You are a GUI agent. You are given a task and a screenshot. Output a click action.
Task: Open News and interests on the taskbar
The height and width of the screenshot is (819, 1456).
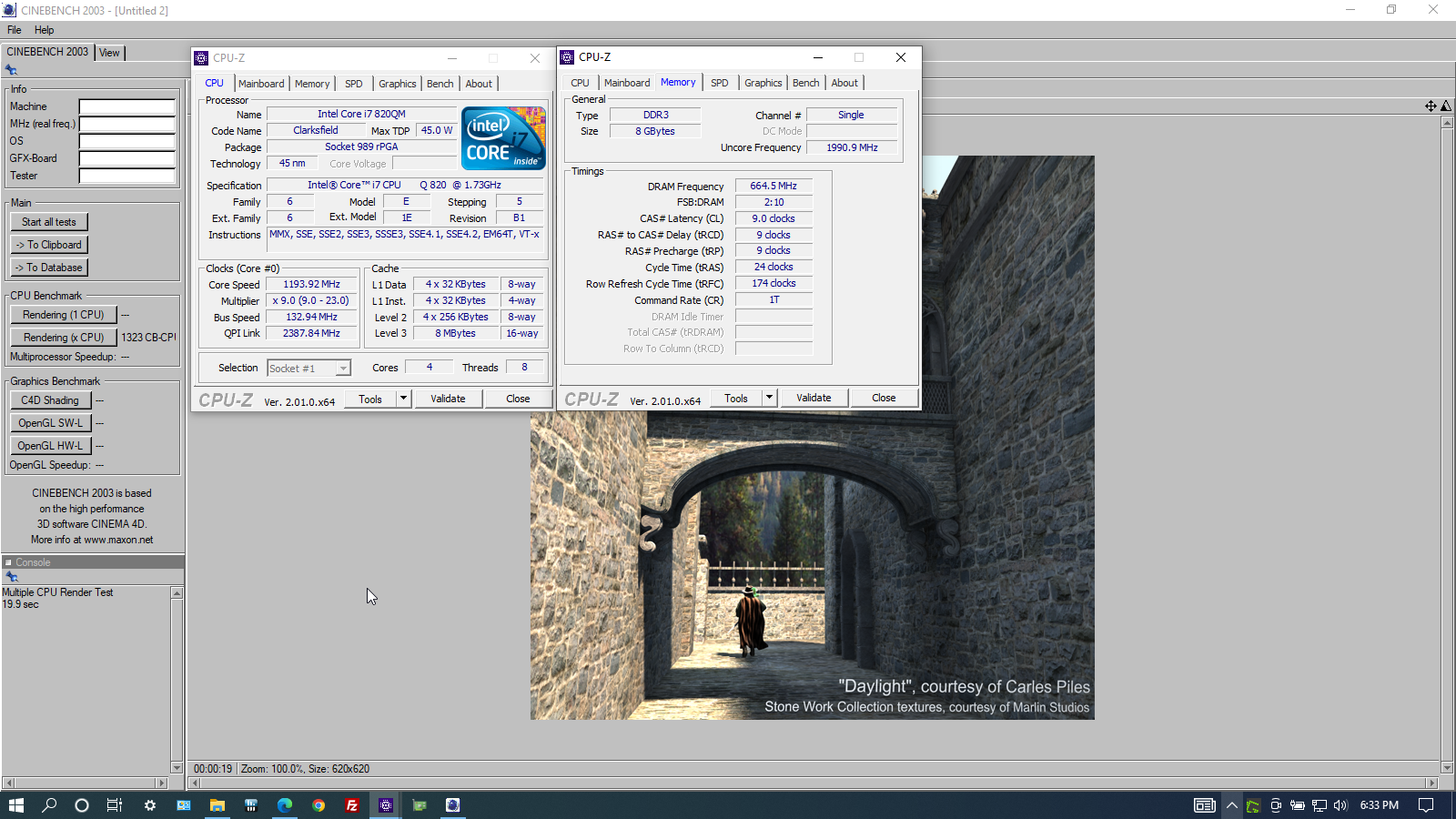[1205, 805]
